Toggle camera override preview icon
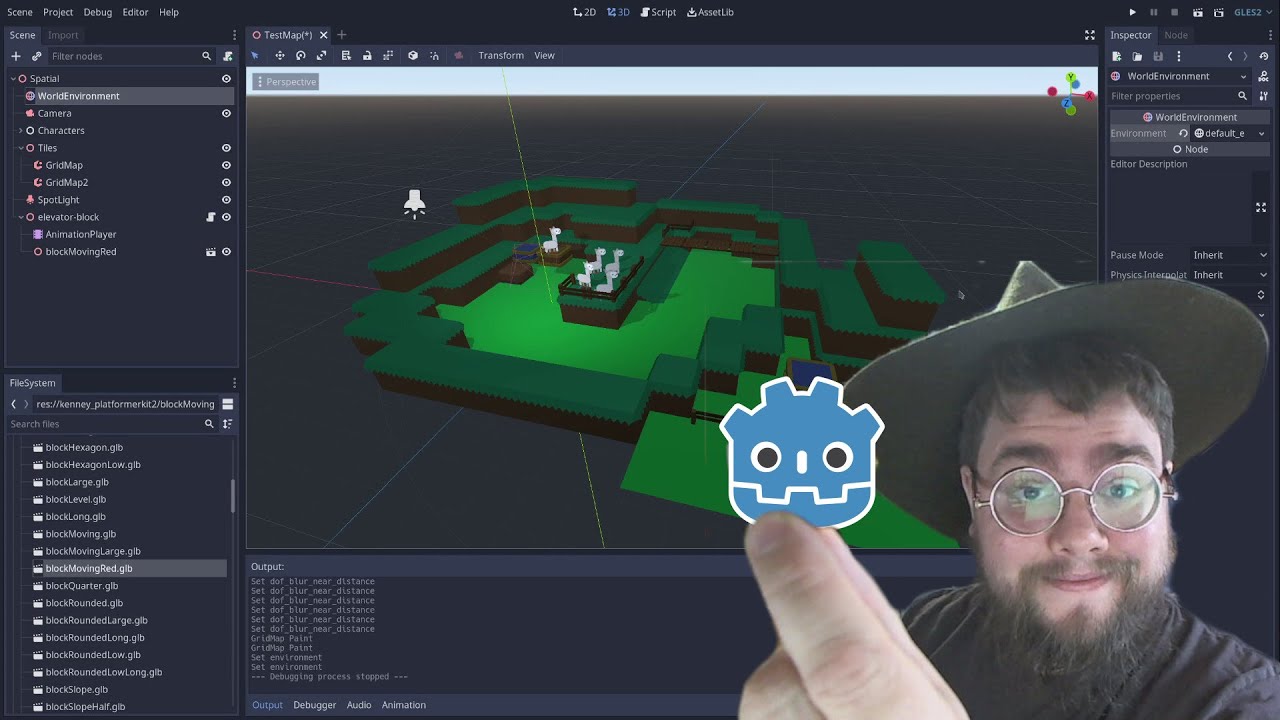The width and height of the screenshot is (1280, 720). [459, 55]
